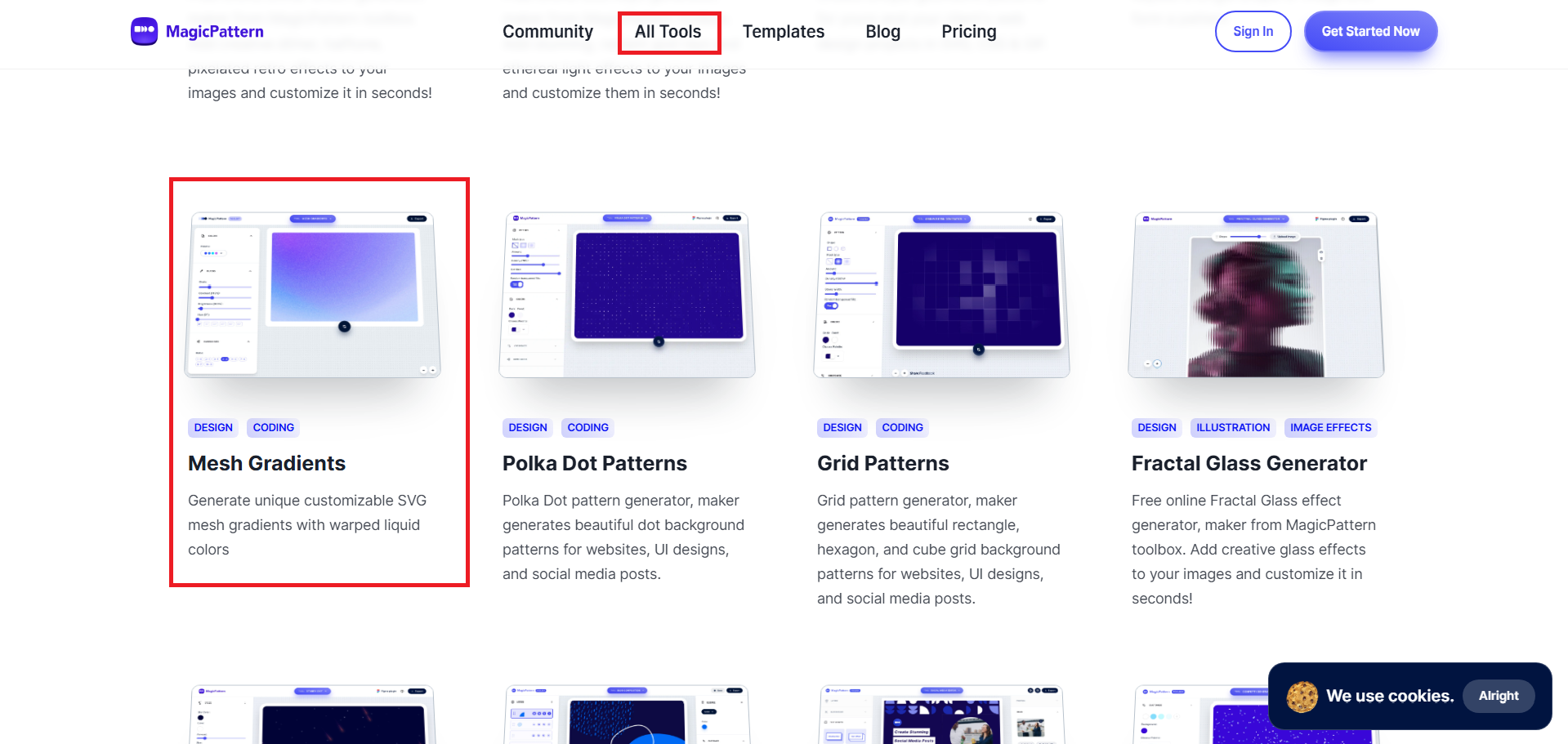Navigate to the Templates tab
Image resolution: width=1568 pixels, height=744 pixels.
click(783, 31)
